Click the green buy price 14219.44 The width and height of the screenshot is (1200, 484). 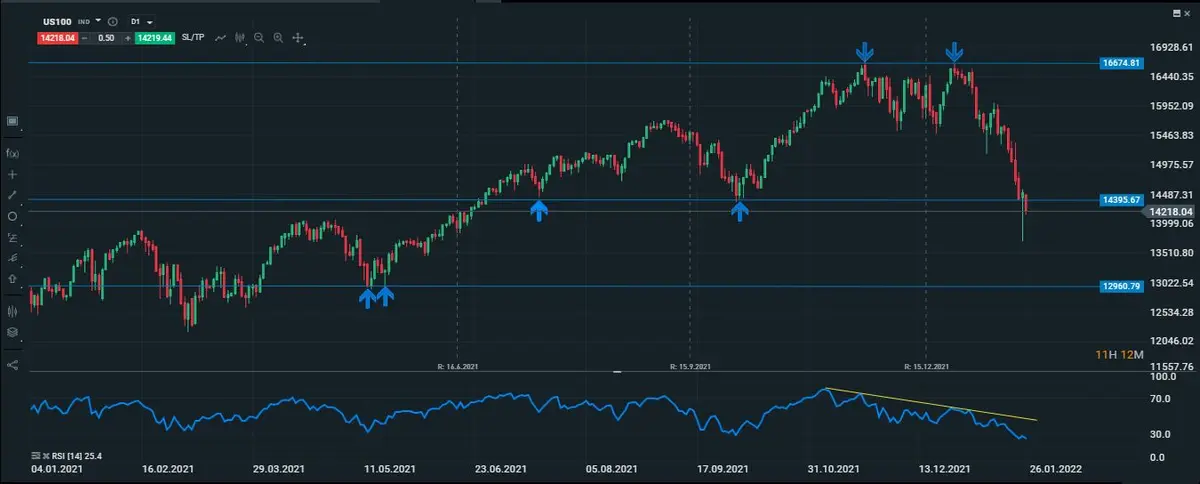pyautogui.click(x=154, y=38)
